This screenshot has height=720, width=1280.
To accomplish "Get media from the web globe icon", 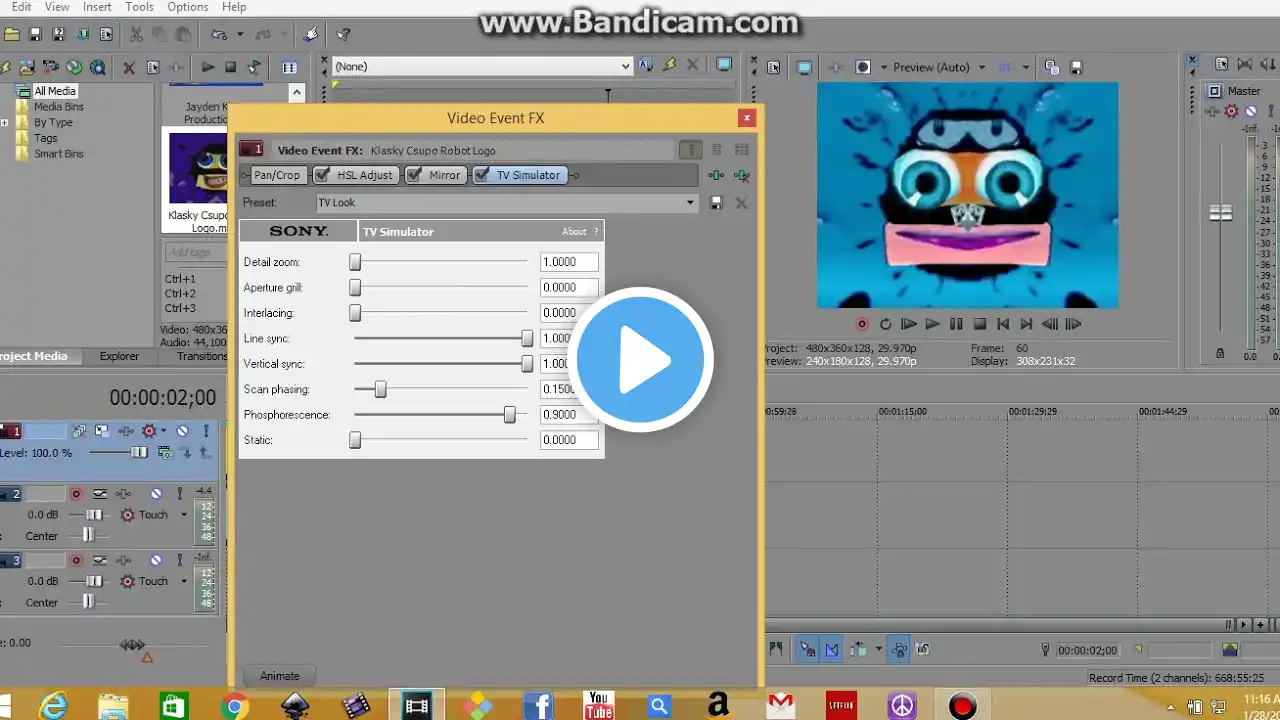I will point(74,67).
